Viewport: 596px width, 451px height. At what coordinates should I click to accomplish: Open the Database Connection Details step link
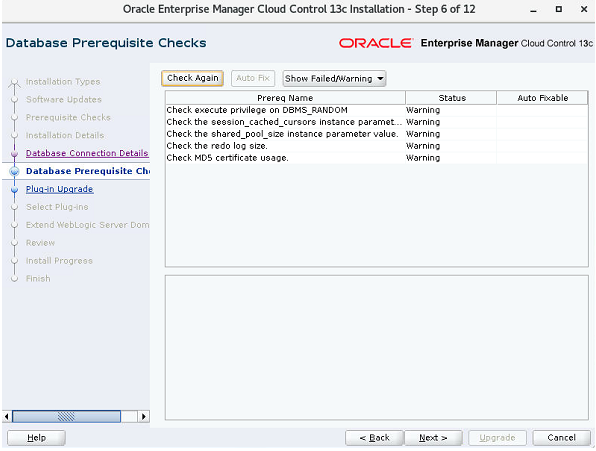[x=87, y=153]
